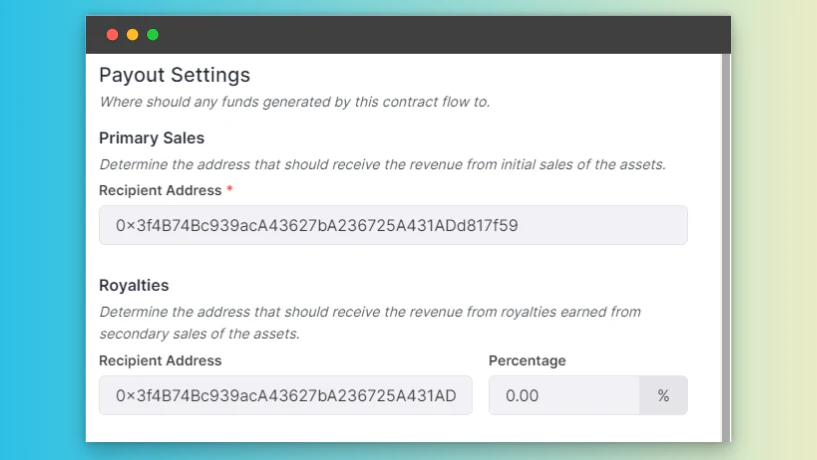Click the Royalties recipient address field
This screenshot has height=460, width=817.
click(x=286, y=395)
